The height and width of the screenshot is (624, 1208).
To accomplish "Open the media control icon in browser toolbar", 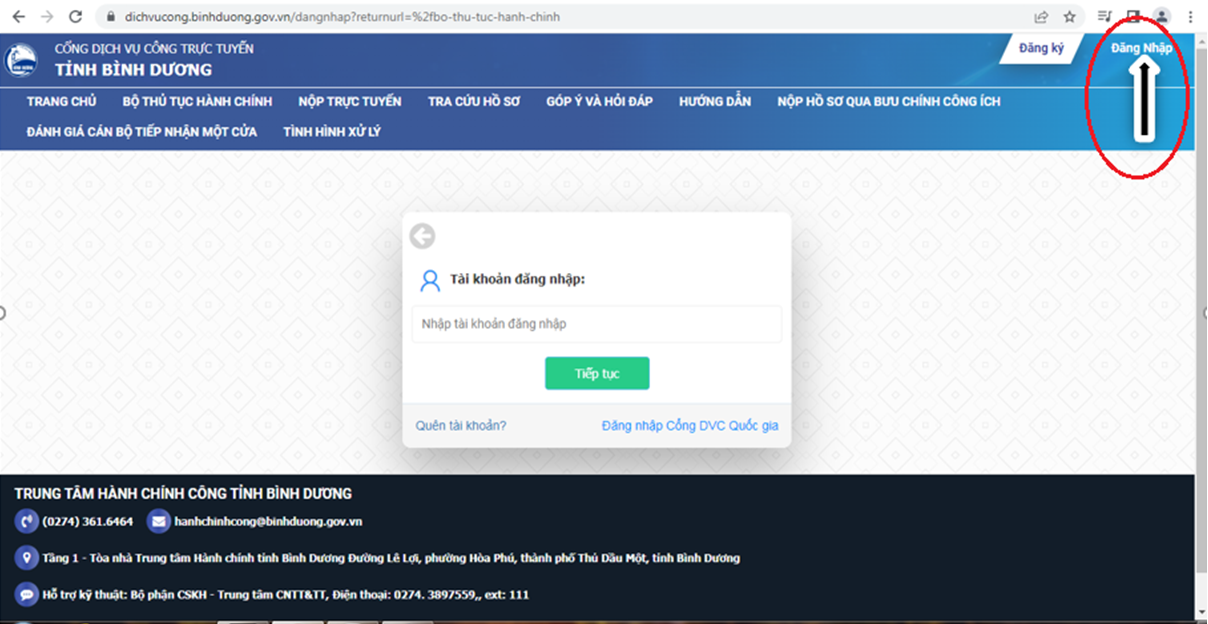I will 1105,17.
